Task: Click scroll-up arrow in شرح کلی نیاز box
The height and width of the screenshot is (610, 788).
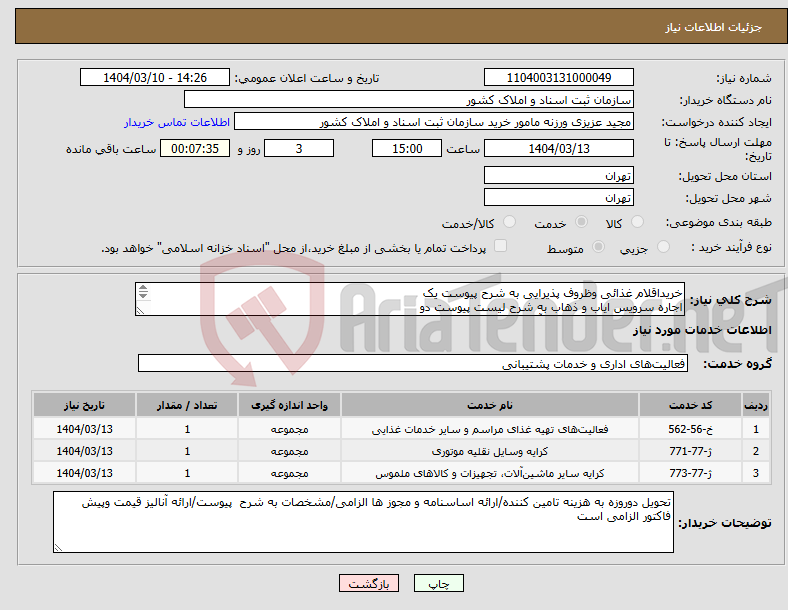Action: point(143,287)
